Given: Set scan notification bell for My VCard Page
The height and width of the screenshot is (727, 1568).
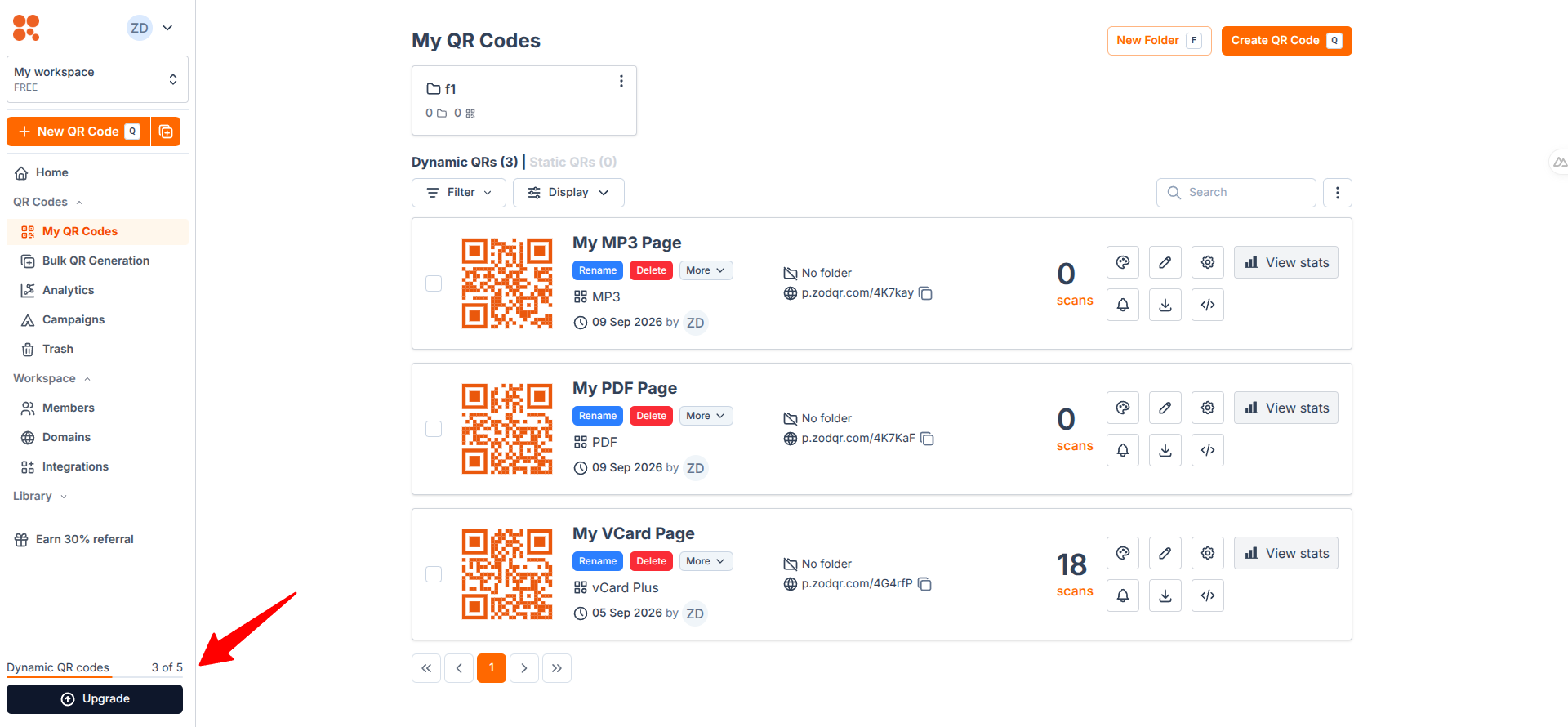Looking at the screenshot, I should (x=1123, y=595).
